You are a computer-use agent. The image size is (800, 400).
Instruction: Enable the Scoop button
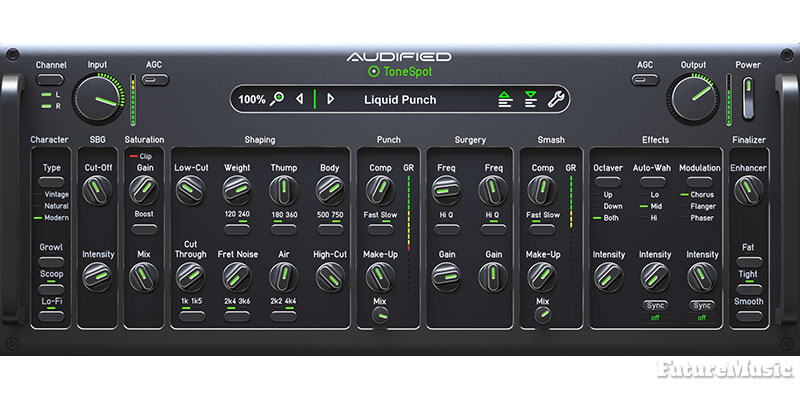pos(52,289)
